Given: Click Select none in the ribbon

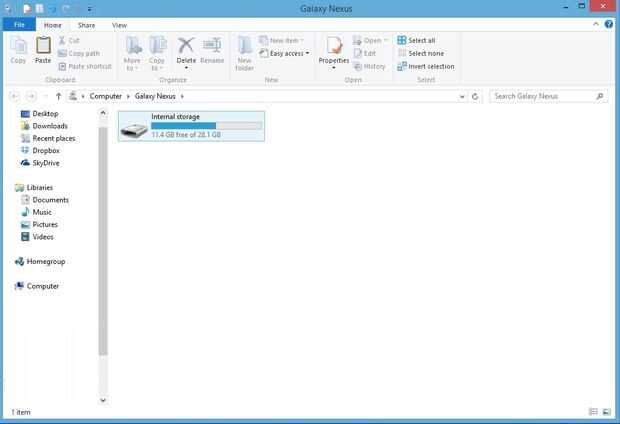Looking at the screenshot, I should point(420,53).
